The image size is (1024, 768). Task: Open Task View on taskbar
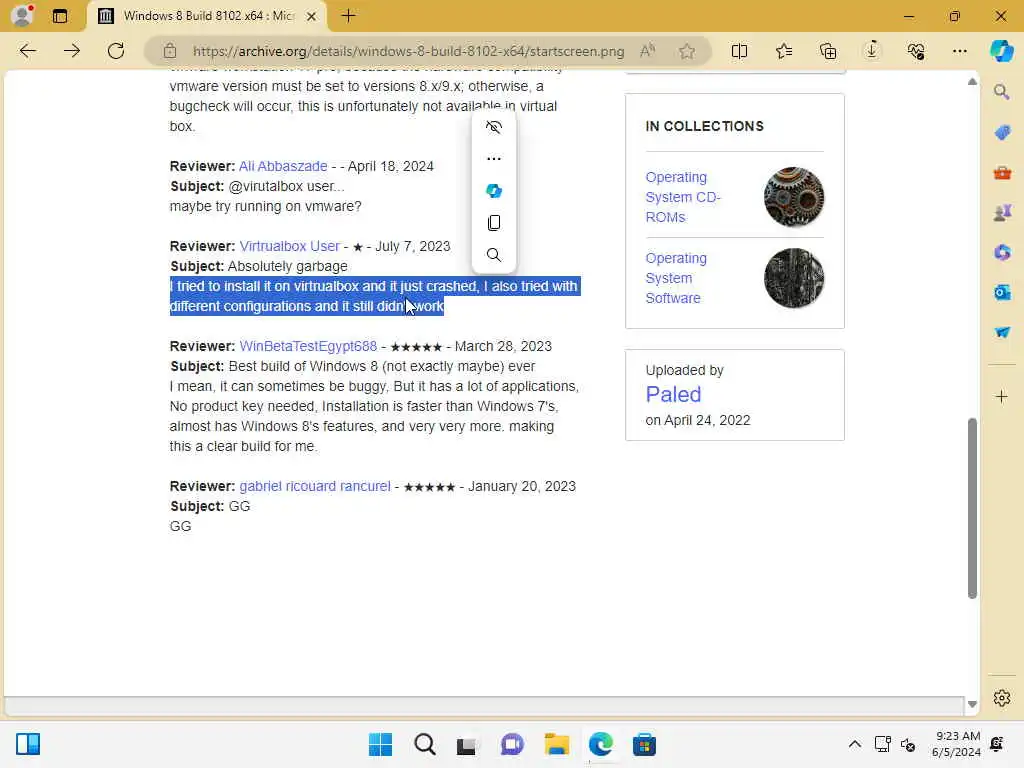click(468, 745)
